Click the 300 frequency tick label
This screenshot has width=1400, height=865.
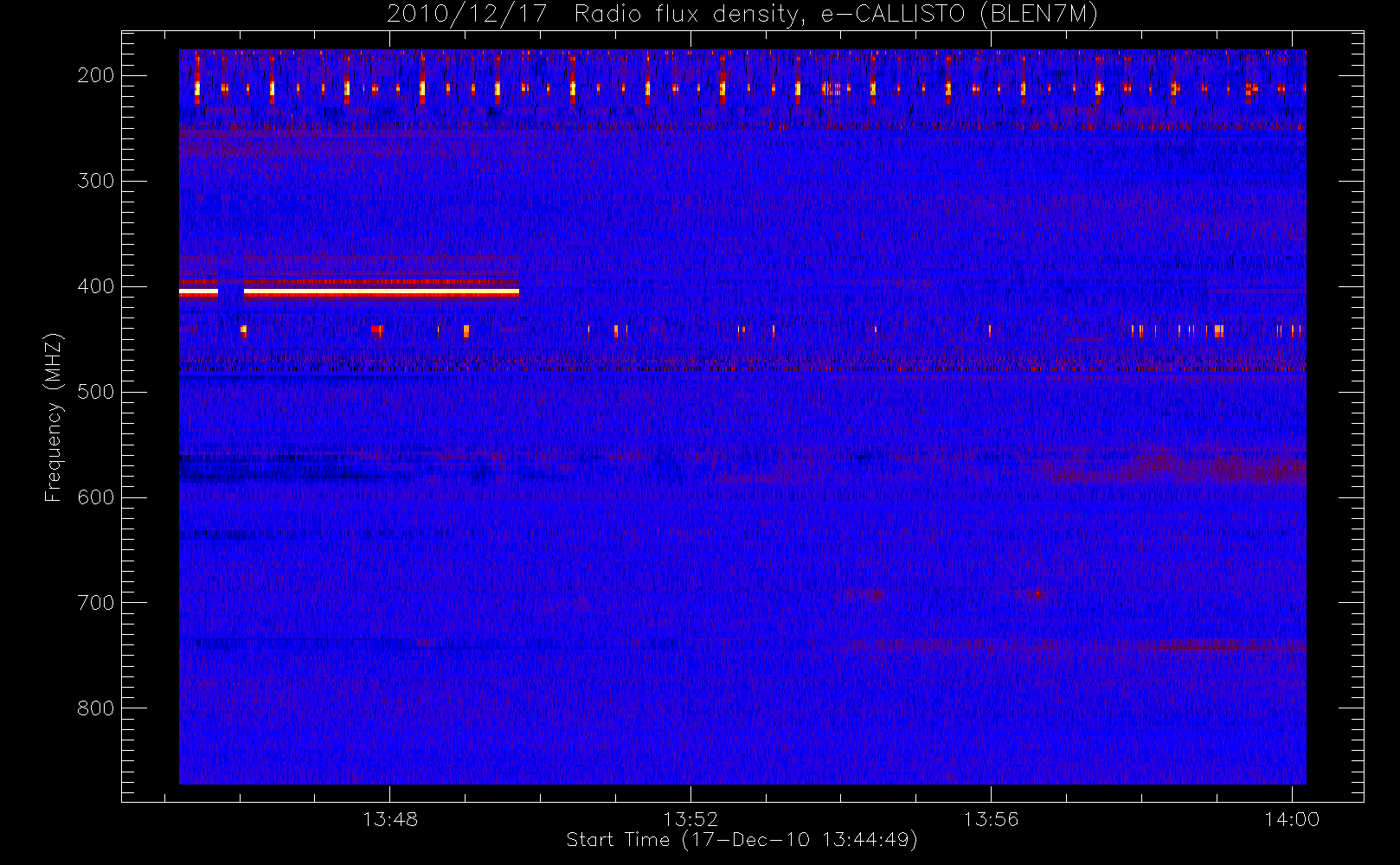point(96,181)
